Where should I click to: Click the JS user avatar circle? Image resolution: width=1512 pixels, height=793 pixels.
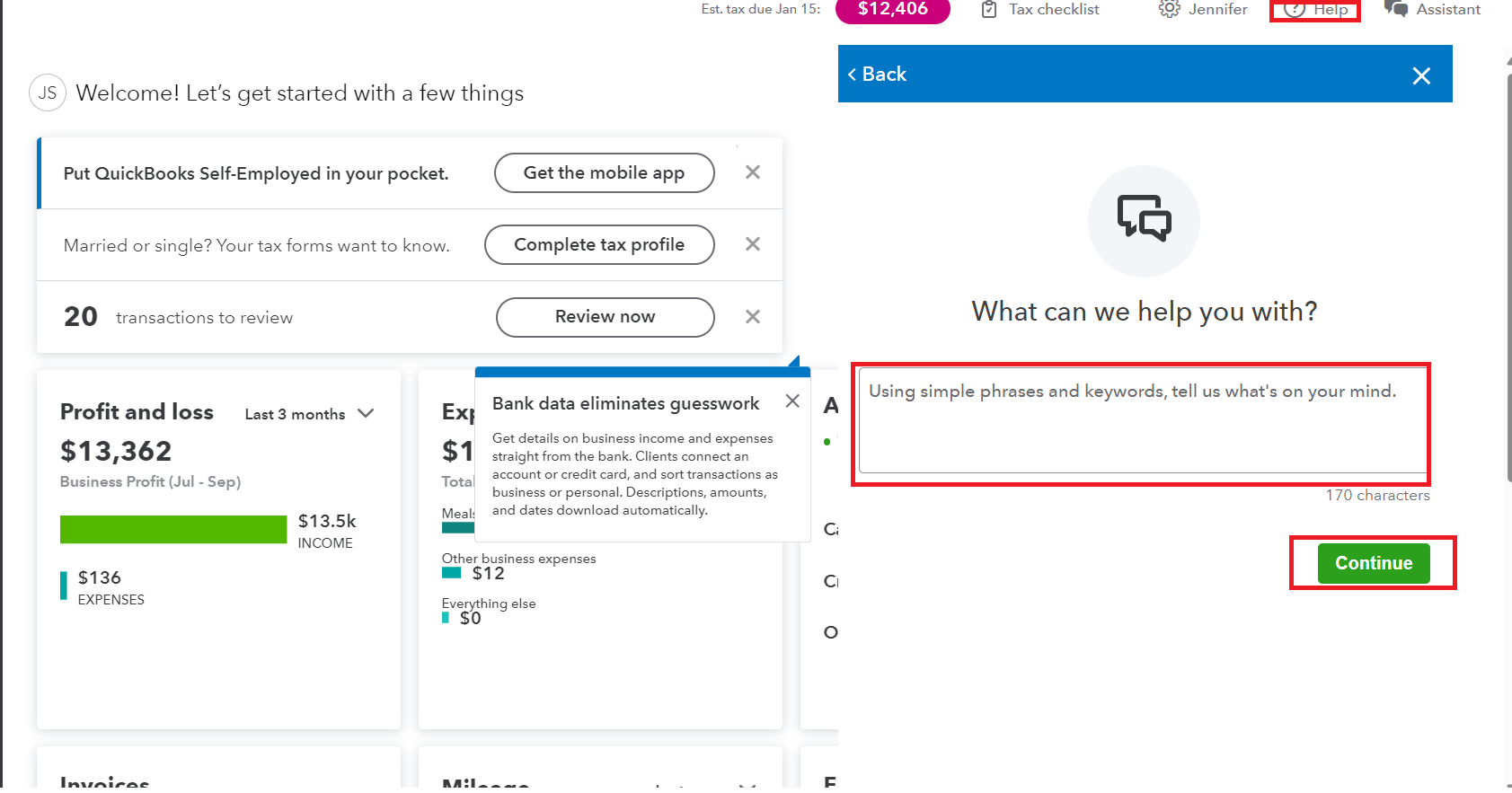(48, 93)
